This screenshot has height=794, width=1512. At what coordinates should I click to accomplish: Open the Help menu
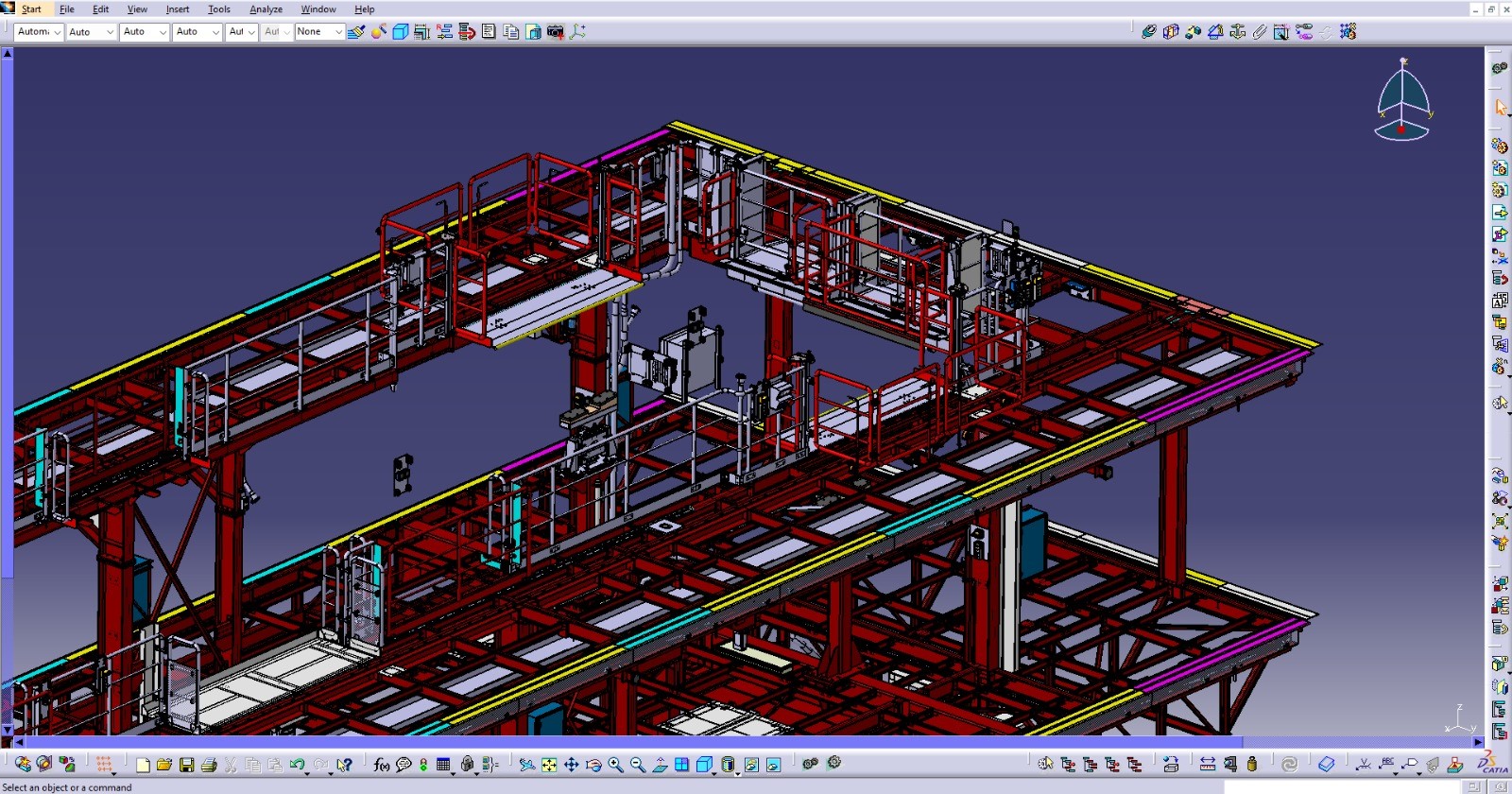pyautogui.click(x=365, y=9)
